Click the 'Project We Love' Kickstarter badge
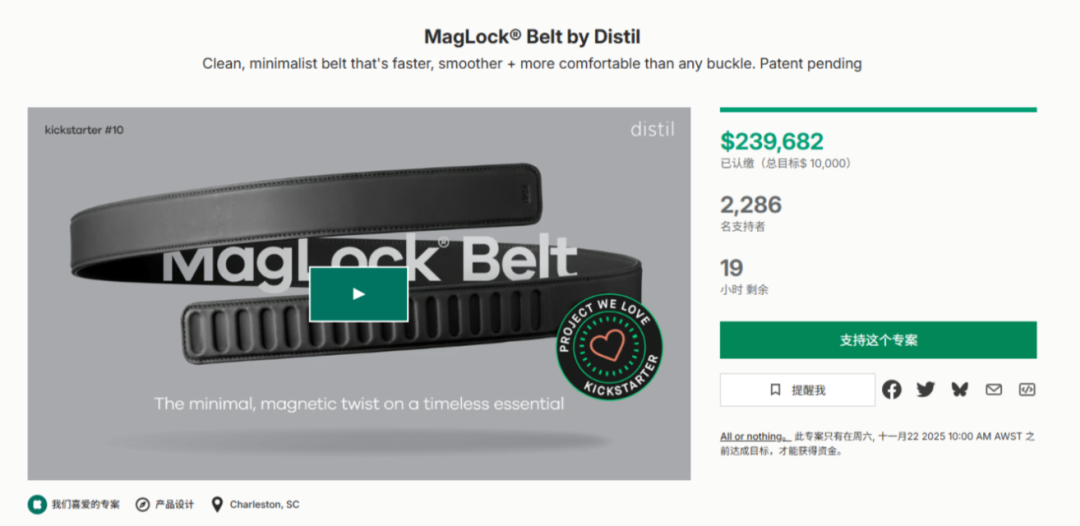The width and height of the screenshot is (1080, 526). click(x=609, y=347)
